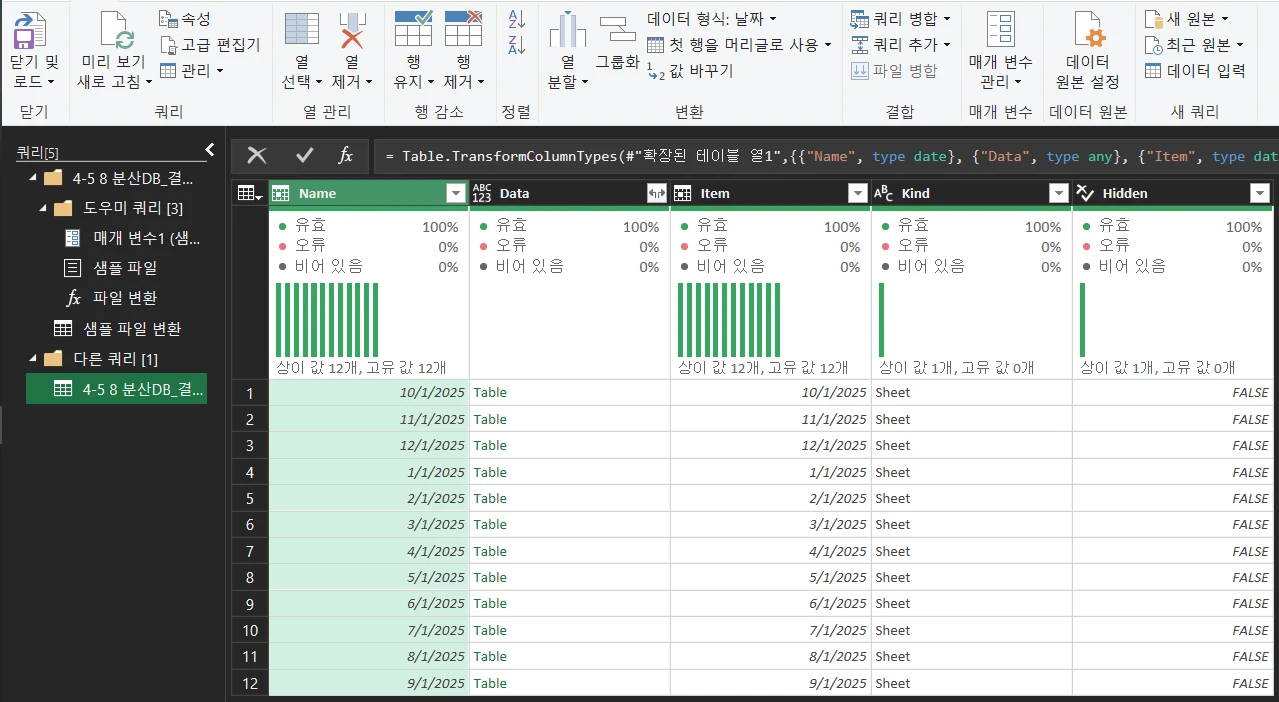
Task: Cancel formula edit with the X button
Action: [x=257, y=155]
